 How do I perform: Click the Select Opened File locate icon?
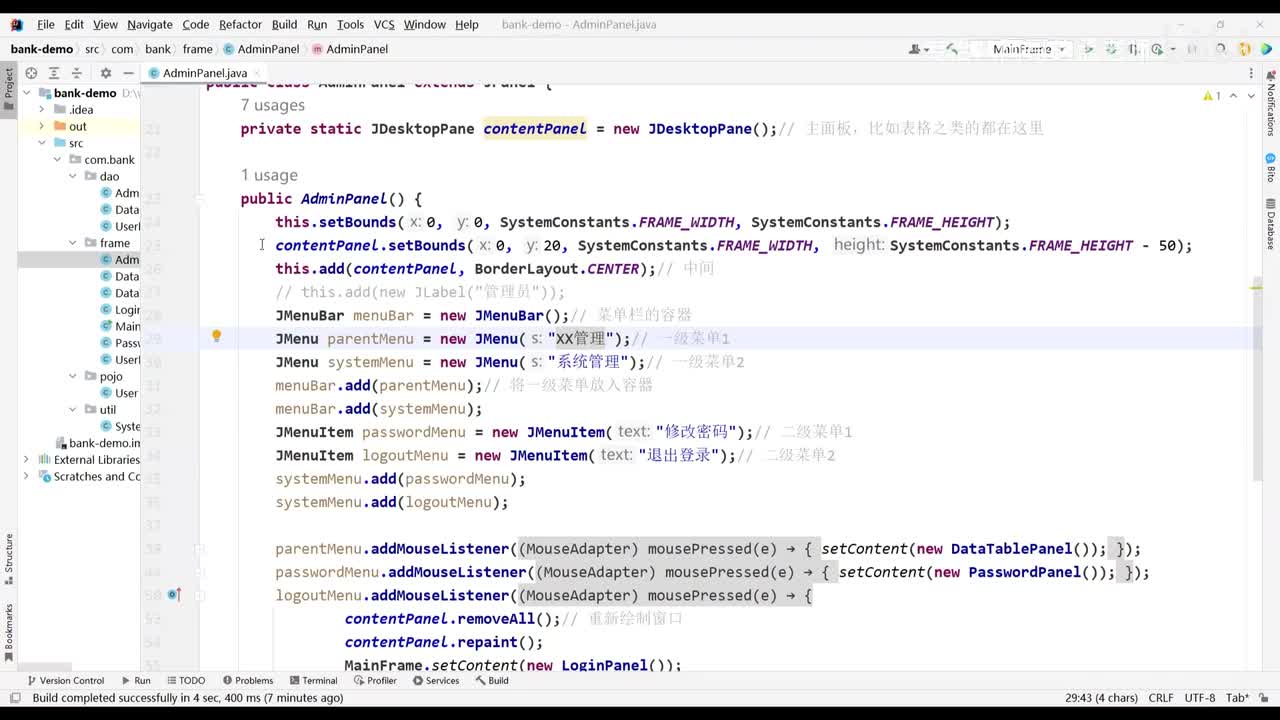(31, 73)
